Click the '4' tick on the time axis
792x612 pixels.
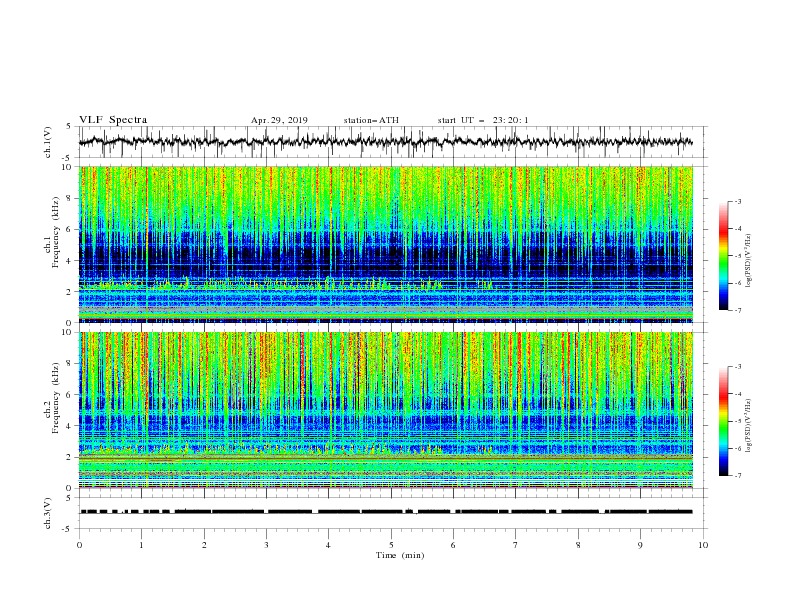(328, 545)
